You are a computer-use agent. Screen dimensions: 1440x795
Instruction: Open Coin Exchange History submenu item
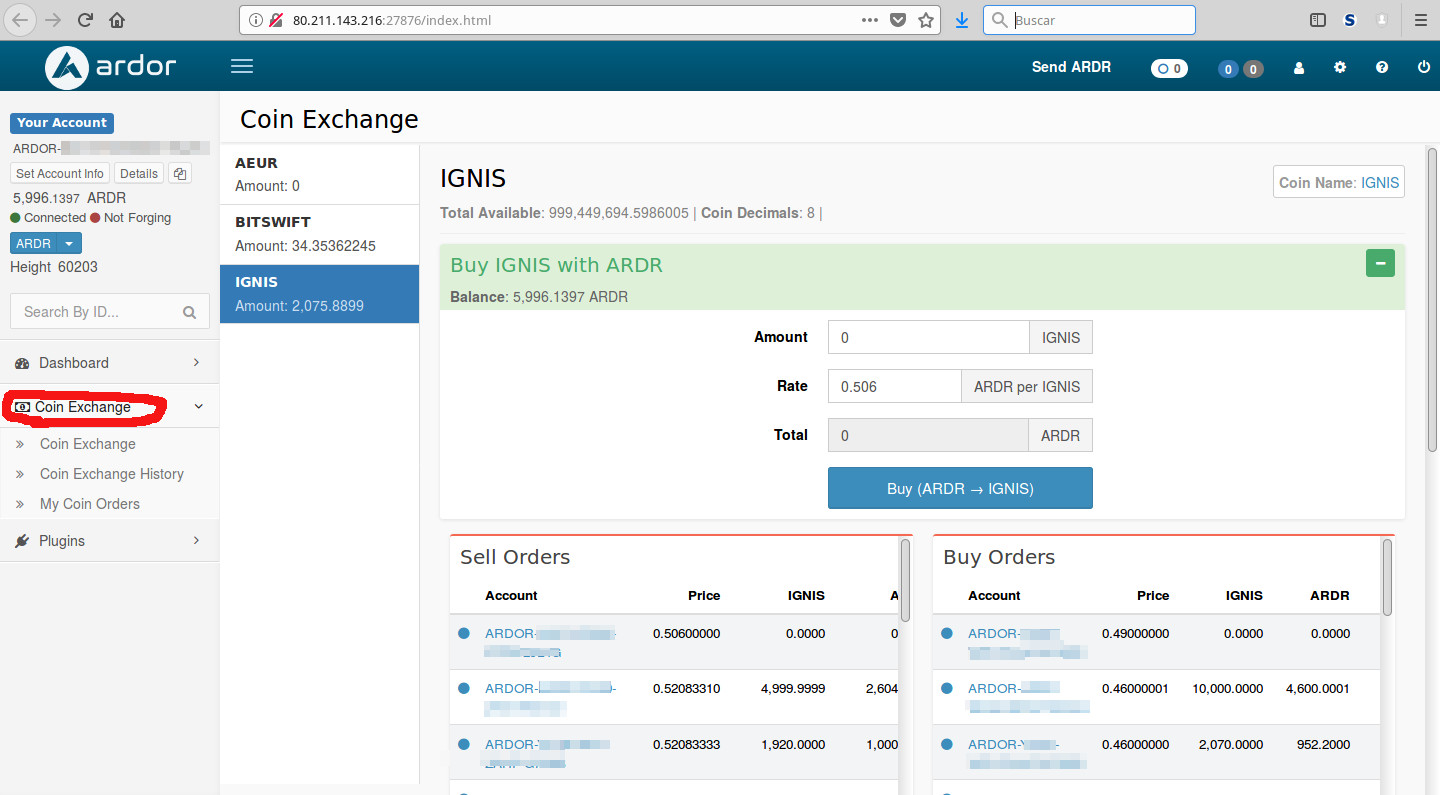point(112,474)
